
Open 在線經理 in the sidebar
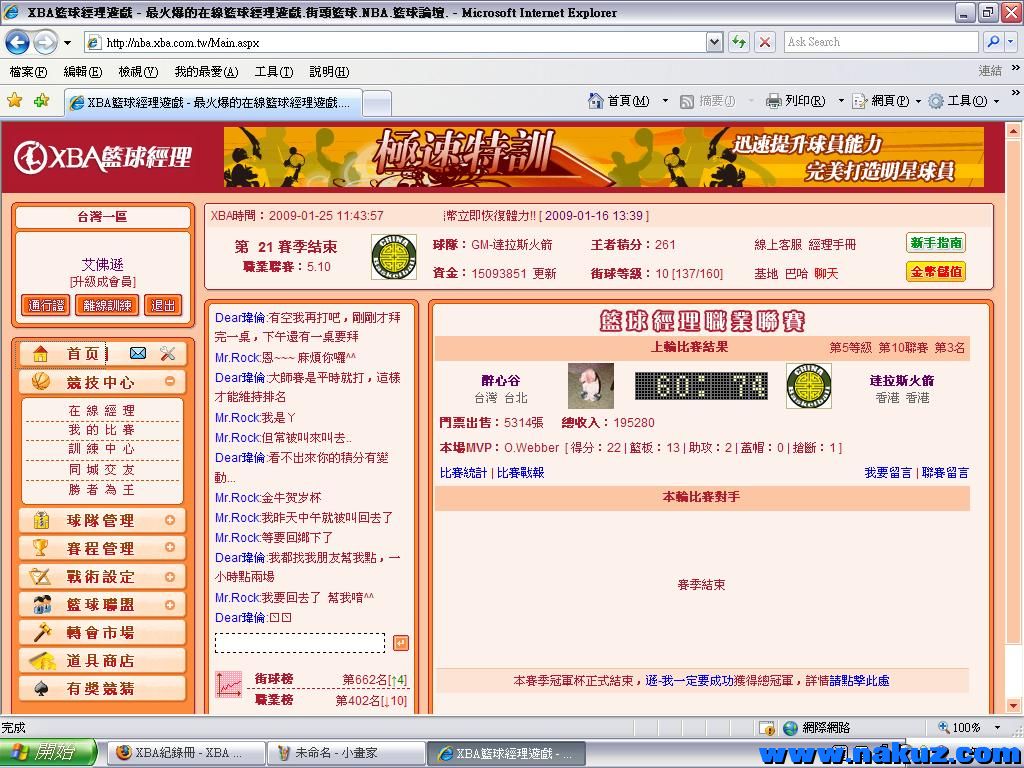point(101,411)
